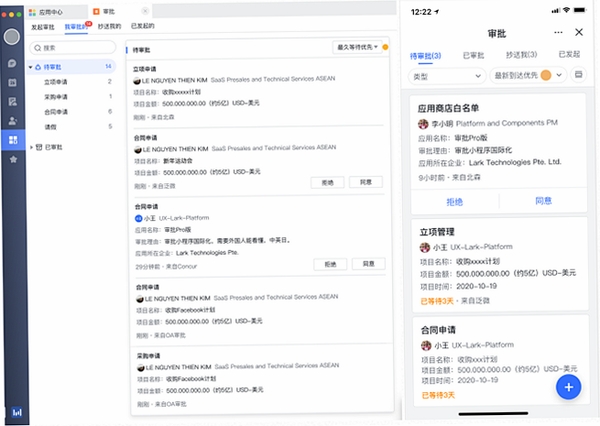Click the 待审批 folder icon in tree
This screenshot has width=600, height=426.
(x=38, y=67)
